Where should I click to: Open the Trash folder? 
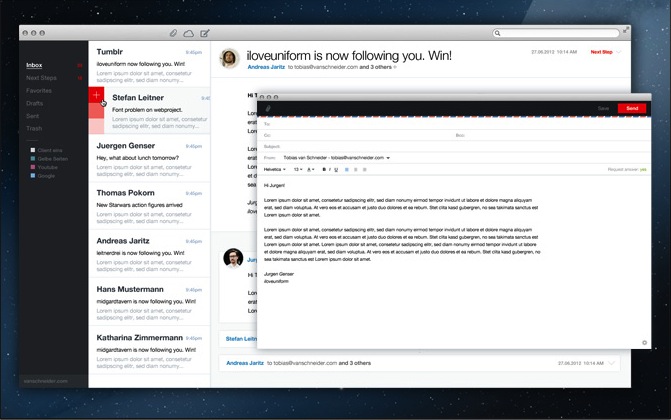coord(34,128)
